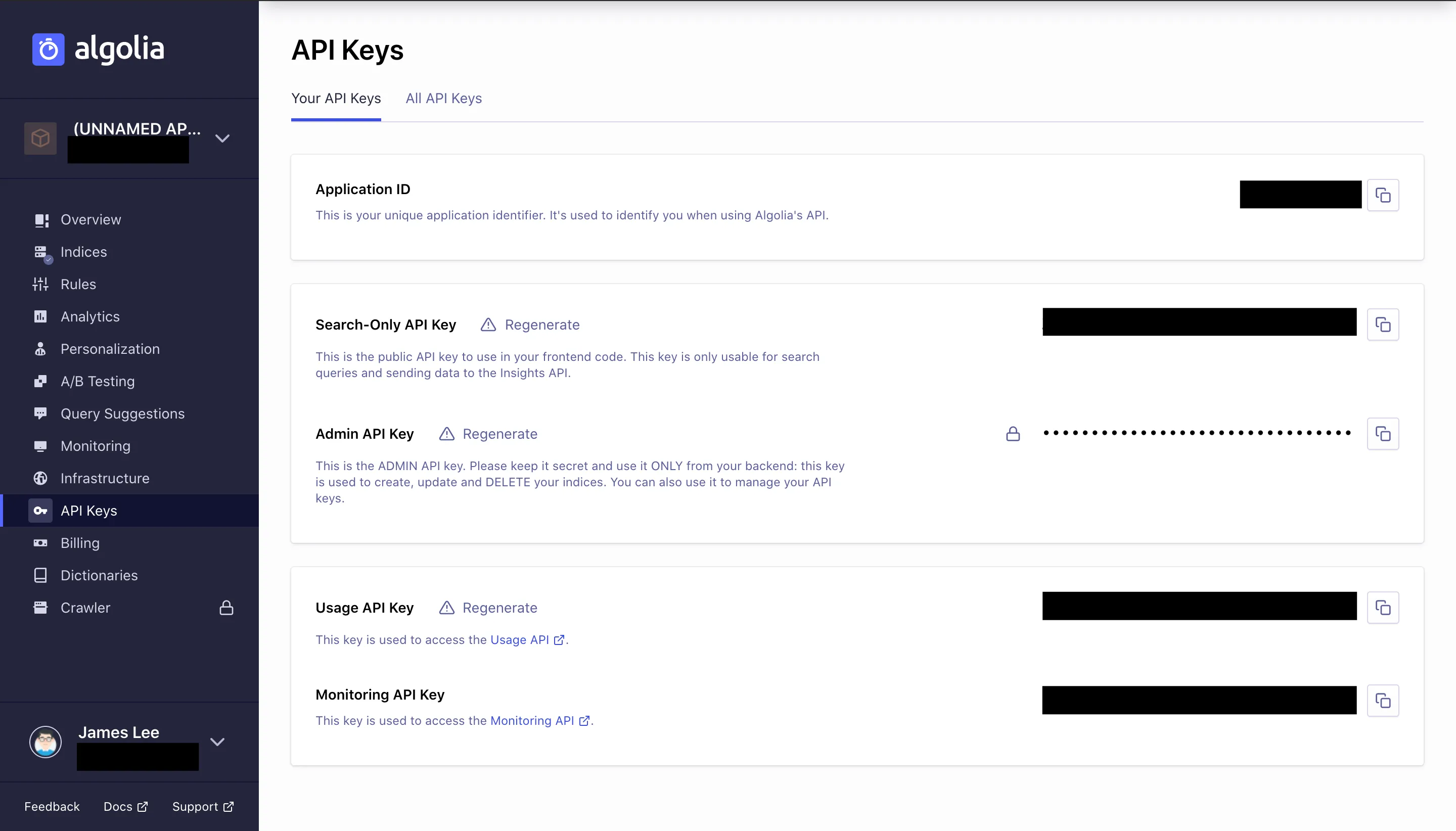Click the James Lee user name
The width and height of the screenshot is (1456, 831).
(119, 732)
